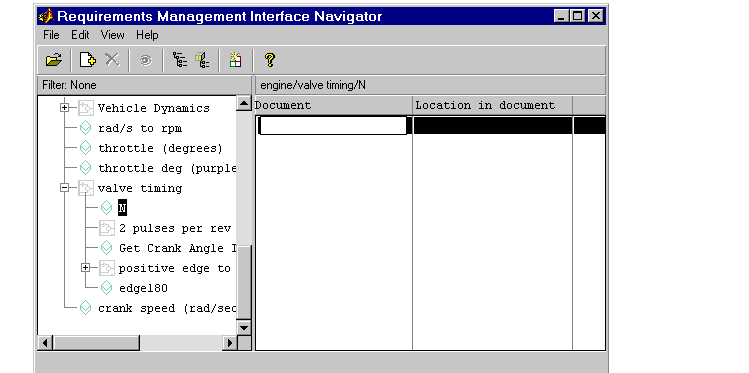This screenshot has width=749, height=373.
Task: Select positive edge to tree item
Action: [x=175, y=269]
